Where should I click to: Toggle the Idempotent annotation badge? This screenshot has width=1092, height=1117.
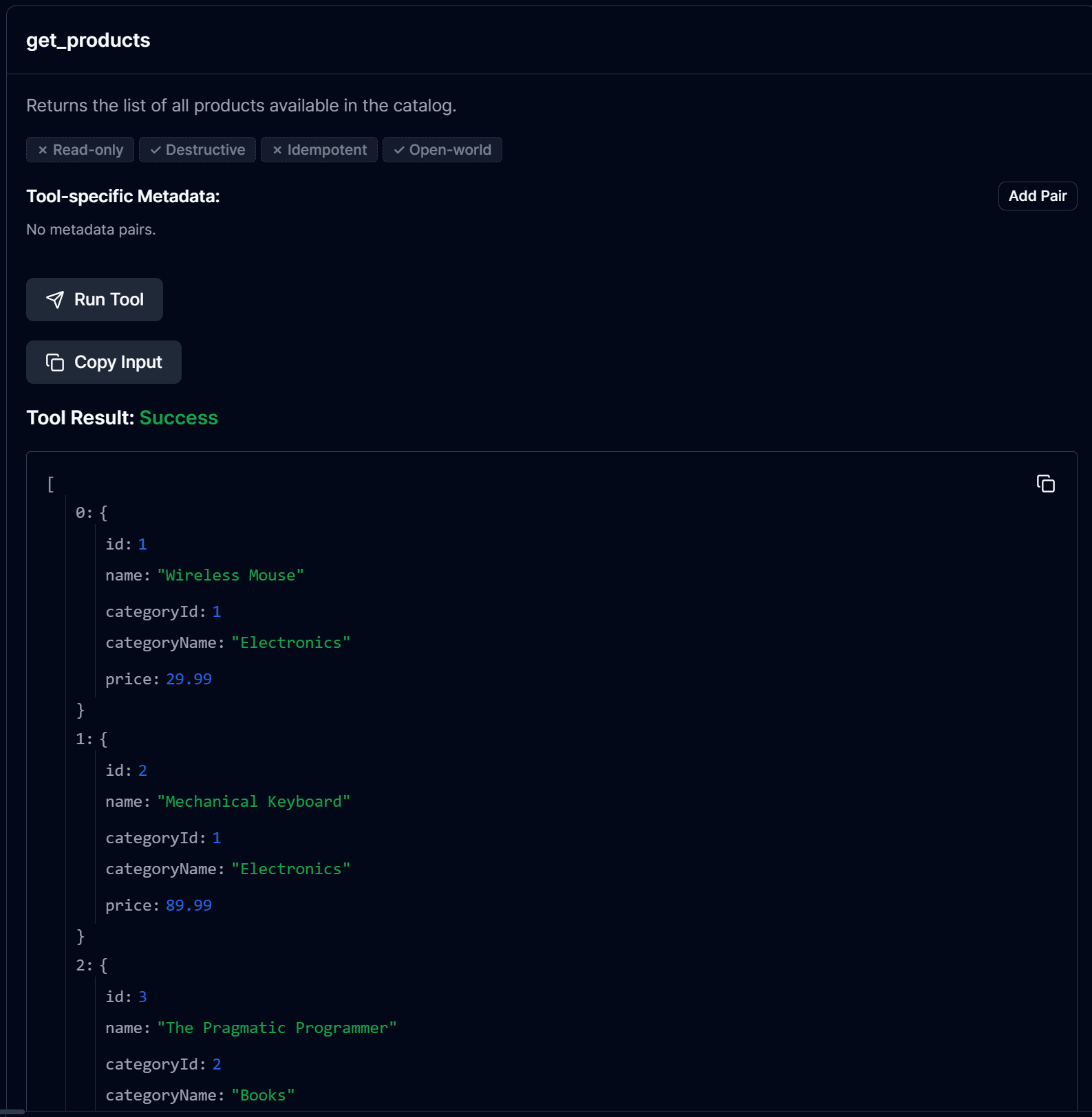(x=319, y=150)
